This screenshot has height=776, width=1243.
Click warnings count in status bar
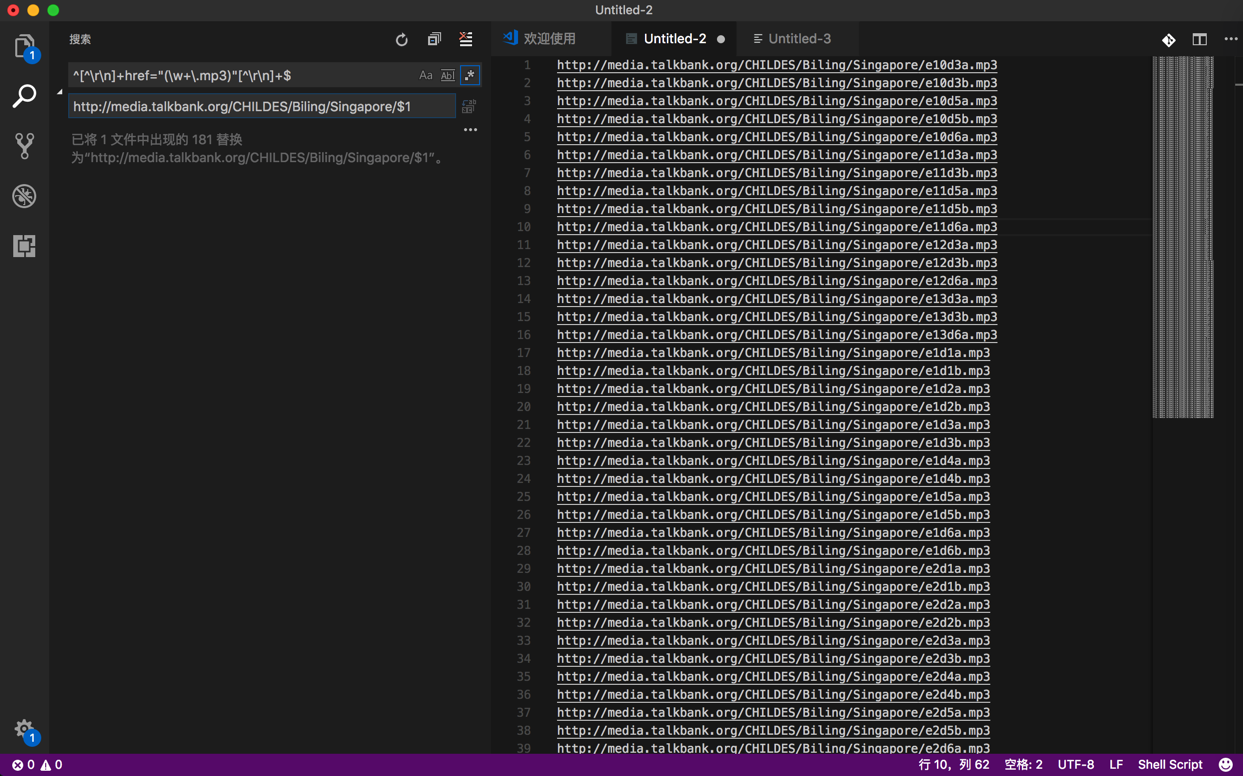click(x=51, y=765)
